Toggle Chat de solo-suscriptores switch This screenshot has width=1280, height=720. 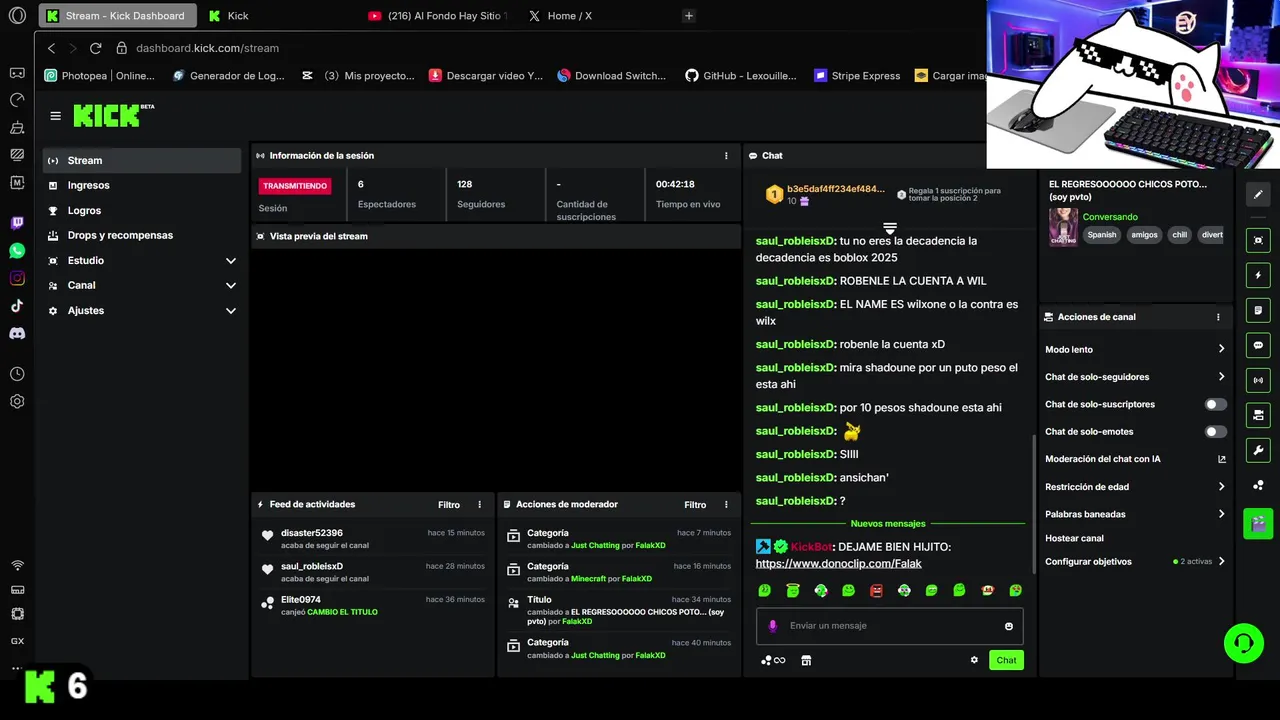1215,404
